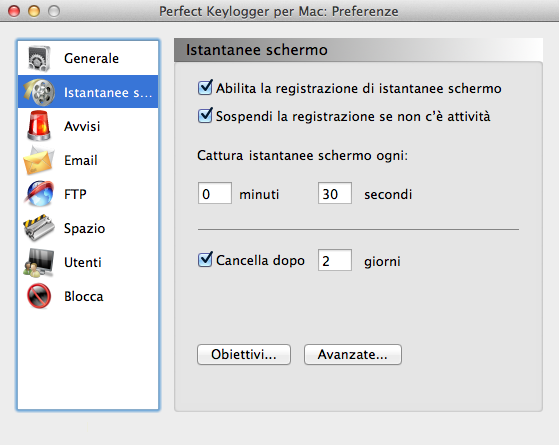Click the giorni input field showing 2

coord(335,260)
